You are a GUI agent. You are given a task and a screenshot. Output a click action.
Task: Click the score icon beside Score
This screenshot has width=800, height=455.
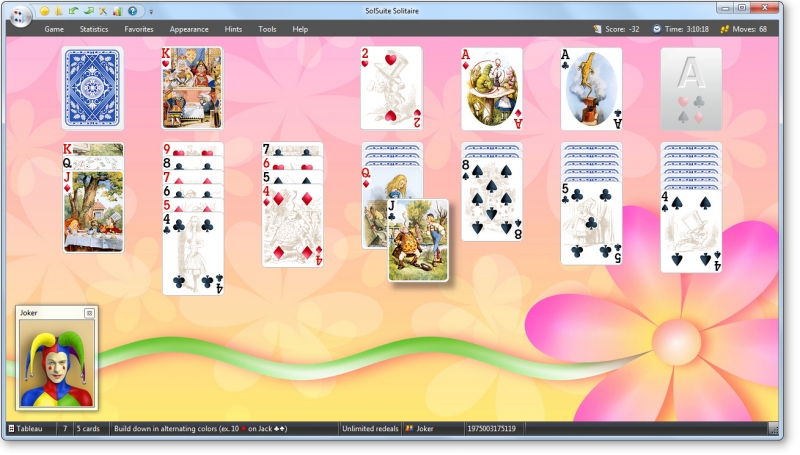tap(597, 29)
